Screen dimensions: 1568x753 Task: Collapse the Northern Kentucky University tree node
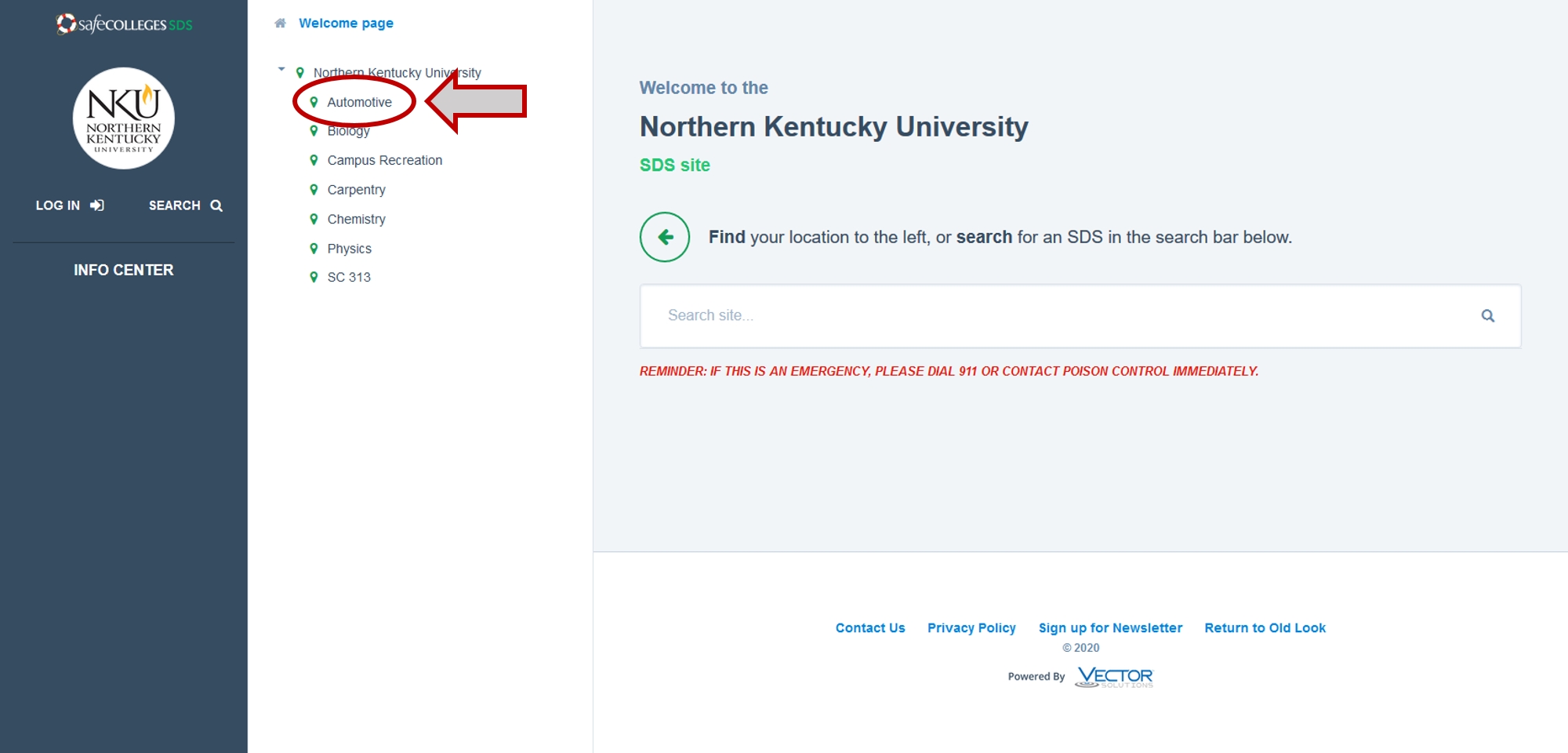click(281, 70)
